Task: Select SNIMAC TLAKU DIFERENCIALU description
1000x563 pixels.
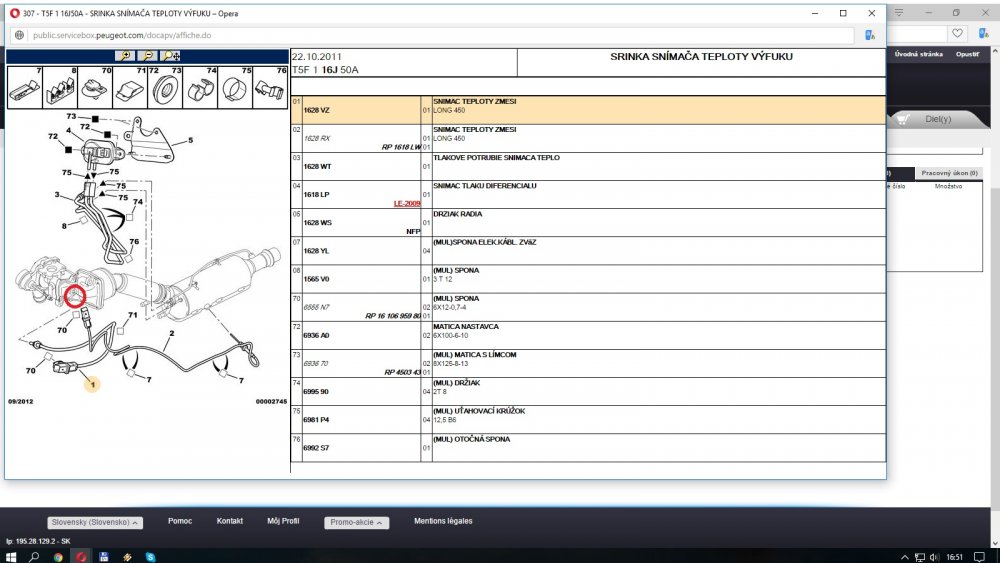Action: click(x=485, y=186)
